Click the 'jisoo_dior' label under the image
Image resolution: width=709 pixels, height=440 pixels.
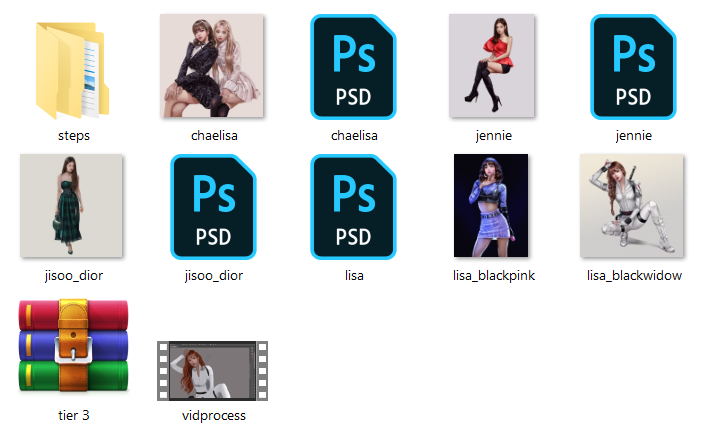pos(74,276)
